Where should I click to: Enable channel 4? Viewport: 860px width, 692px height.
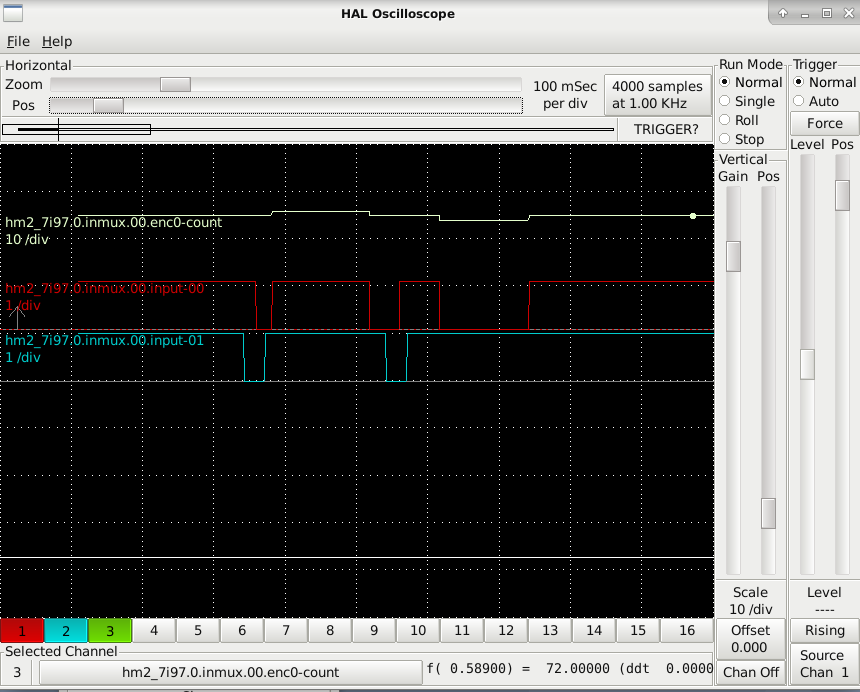[x=154, y=631]
